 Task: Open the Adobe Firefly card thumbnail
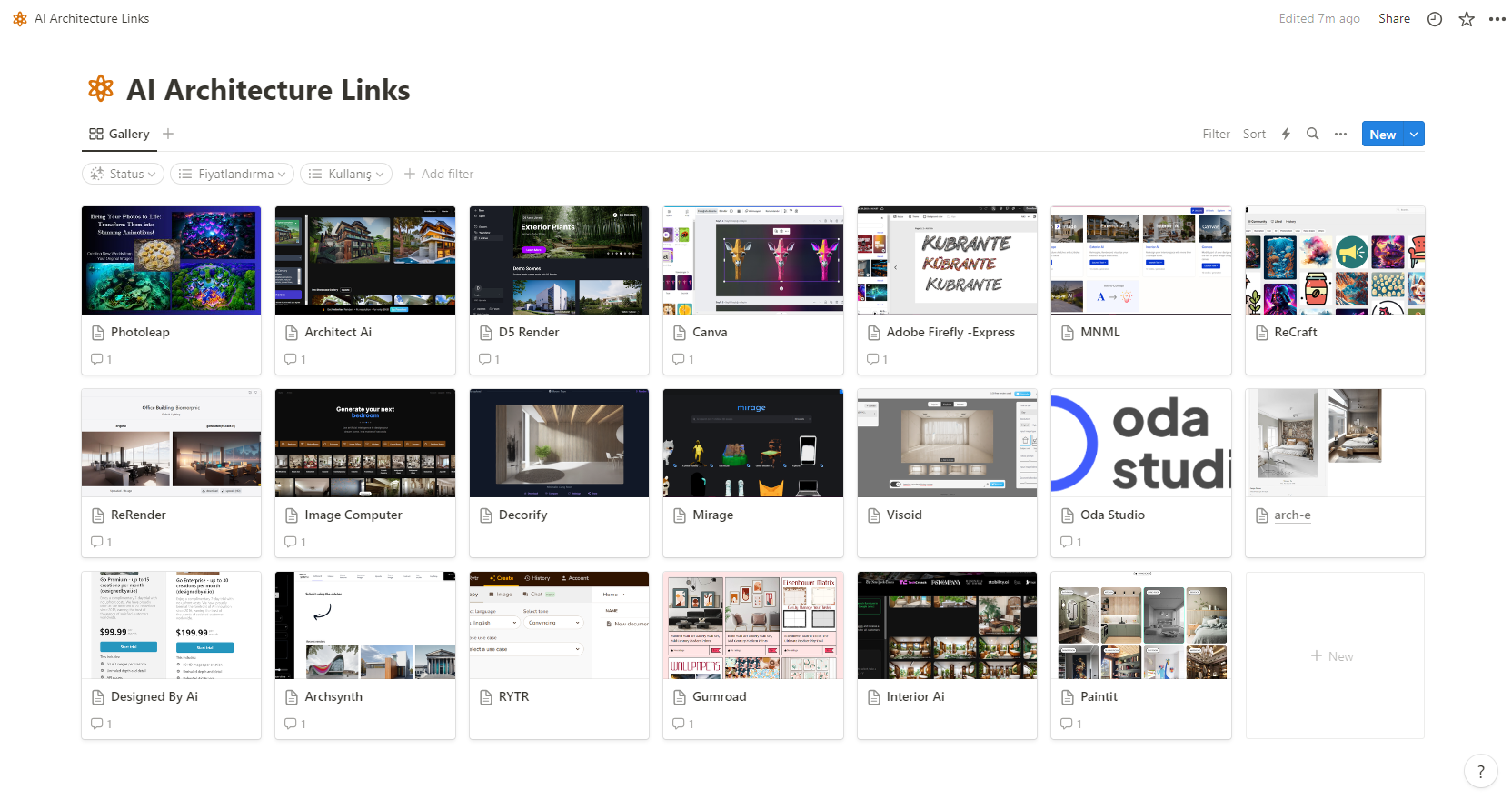pos(947,260)
